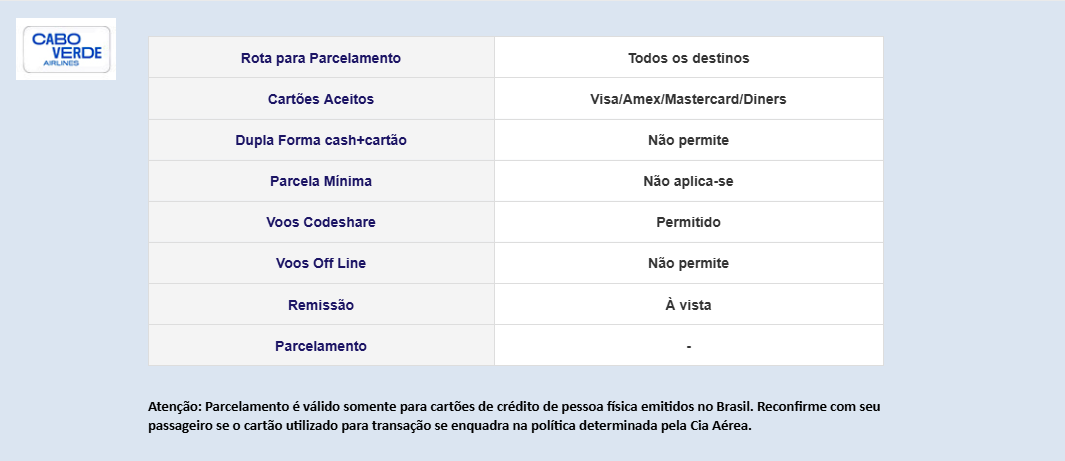Select the Cartões Aceitos row header
This screenshot has width=1065, height=461.
(321, 99)
